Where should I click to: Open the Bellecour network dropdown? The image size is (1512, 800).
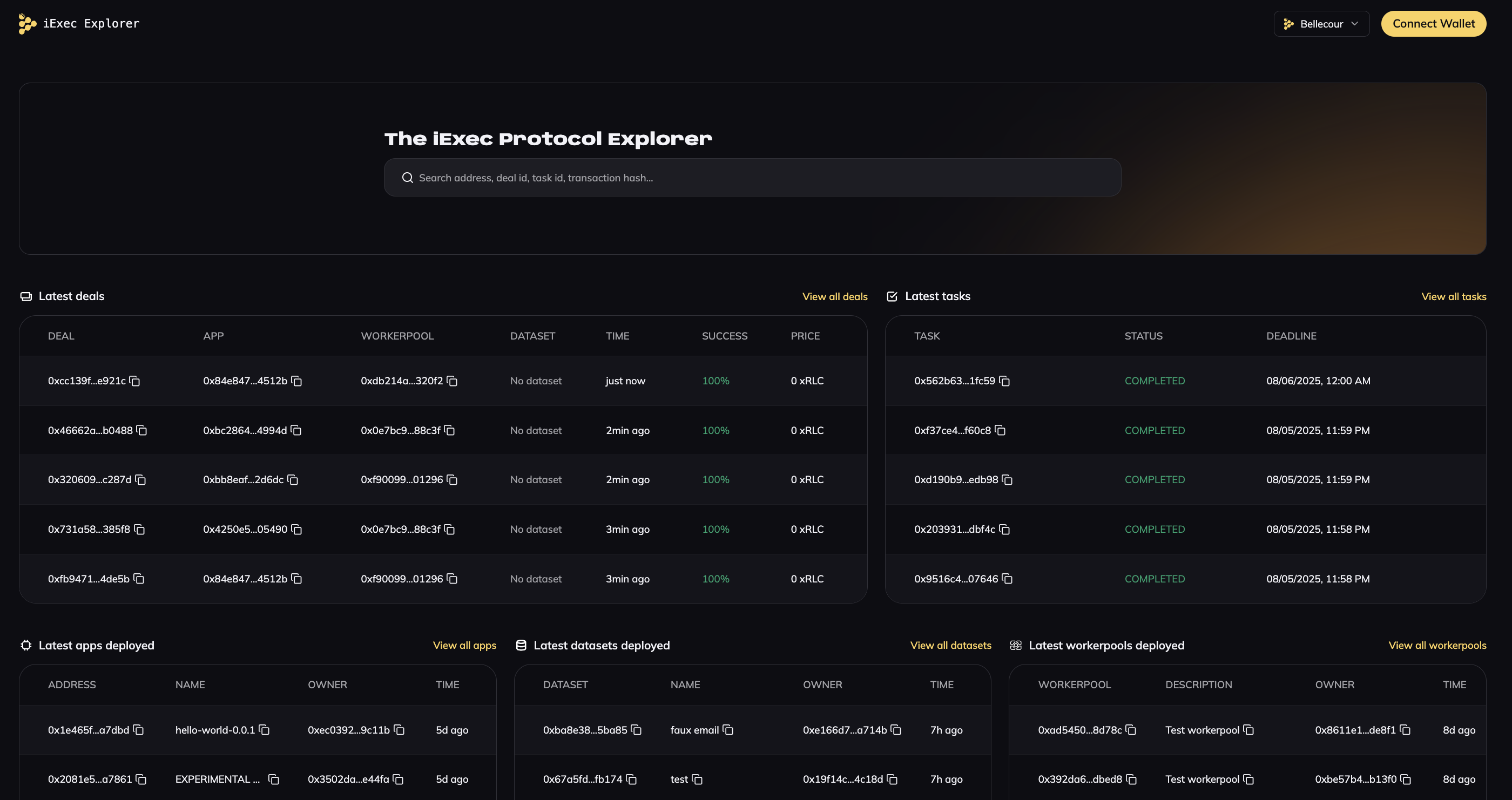coord(1321,23)
